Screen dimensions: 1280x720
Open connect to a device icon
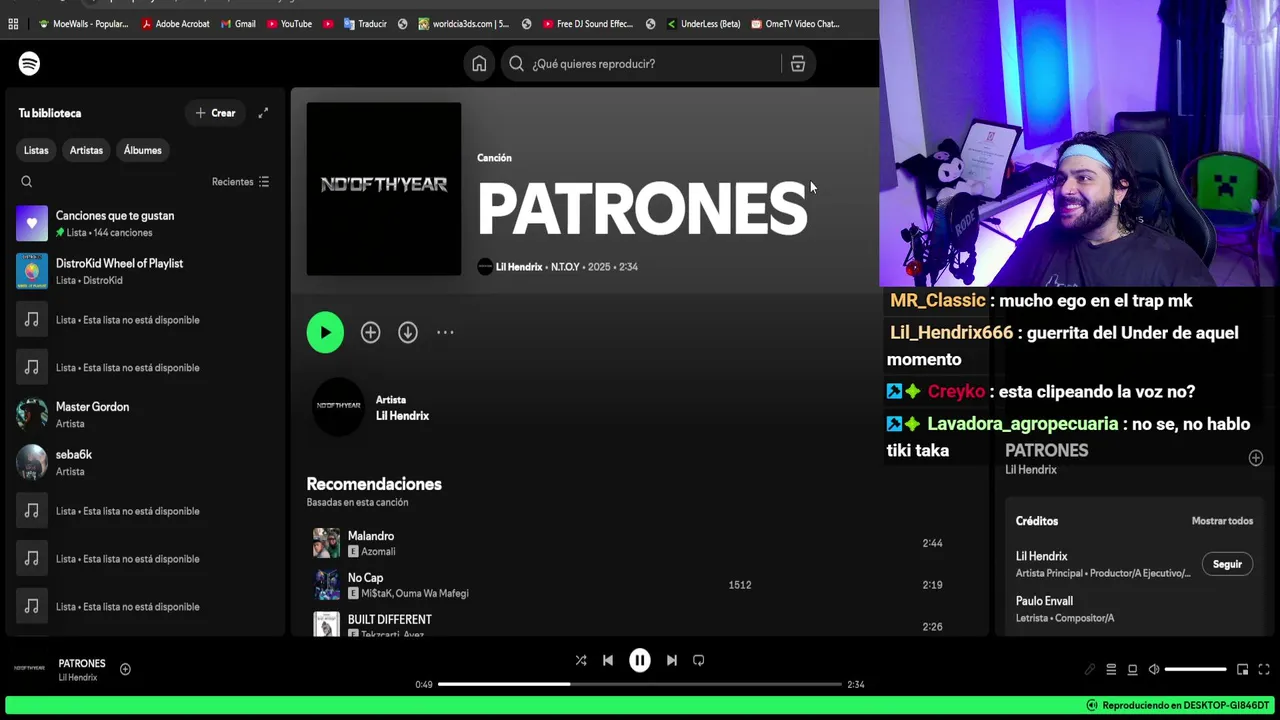1132,669
